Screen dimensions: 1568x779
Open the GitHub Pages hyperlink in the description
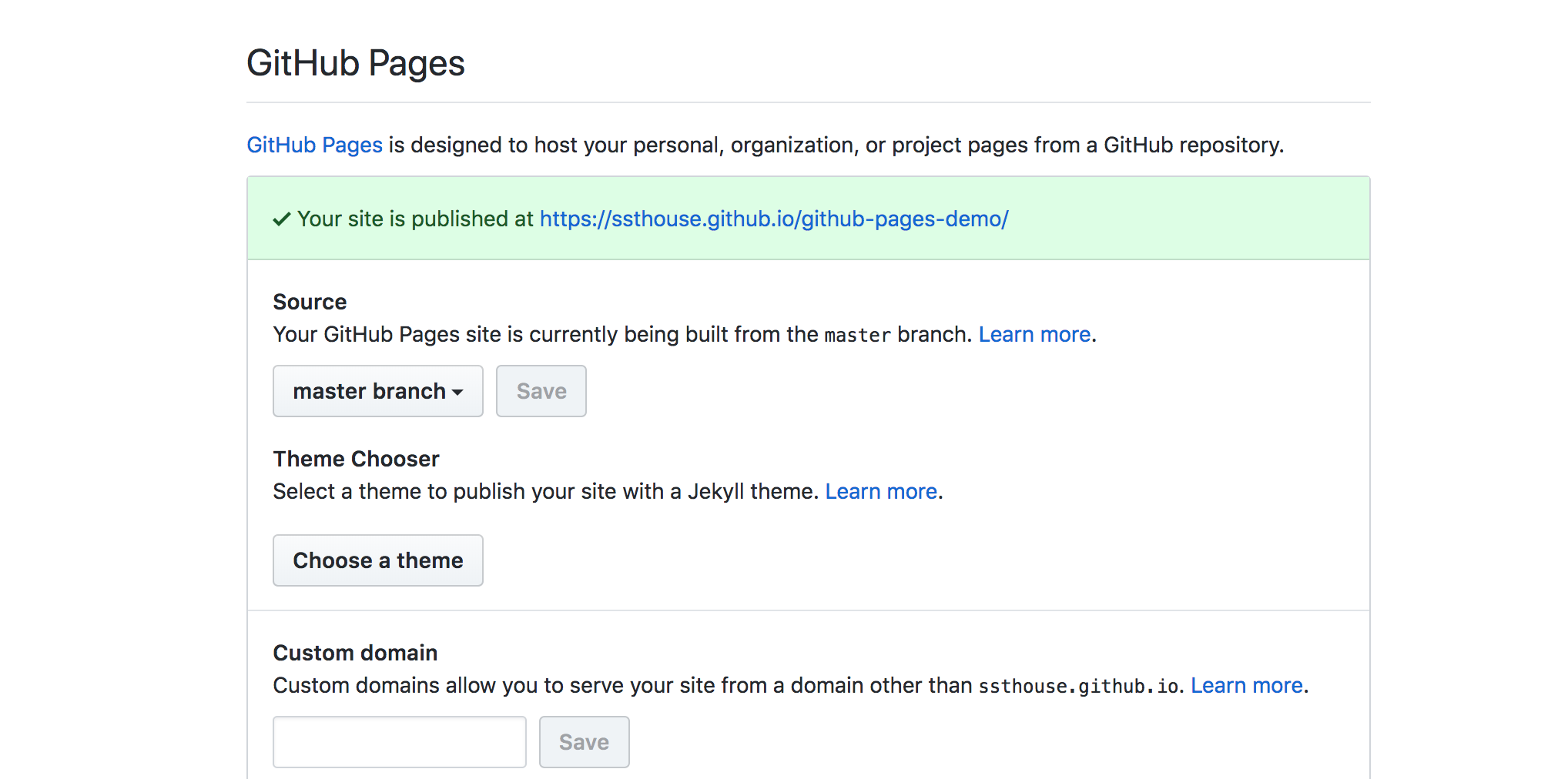pyautogui.click(x=314, y=145)
